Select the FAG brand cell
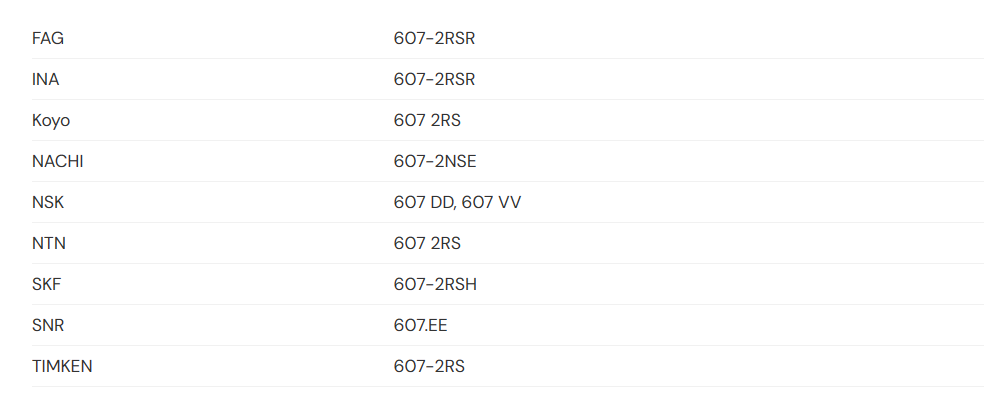 [x=48, y=39]
